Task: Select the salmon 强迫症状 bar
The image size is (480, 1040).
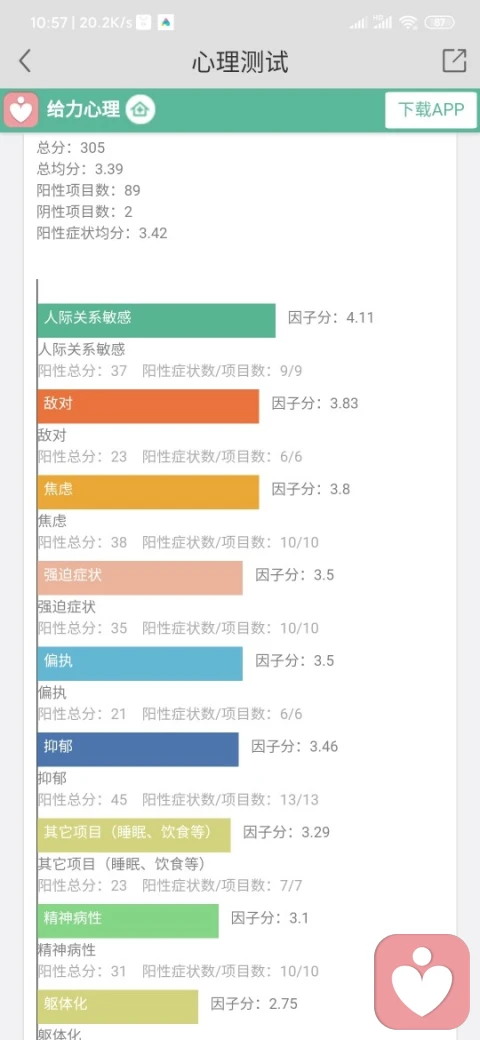Action: pyautogui.click(x=140, y=578)
